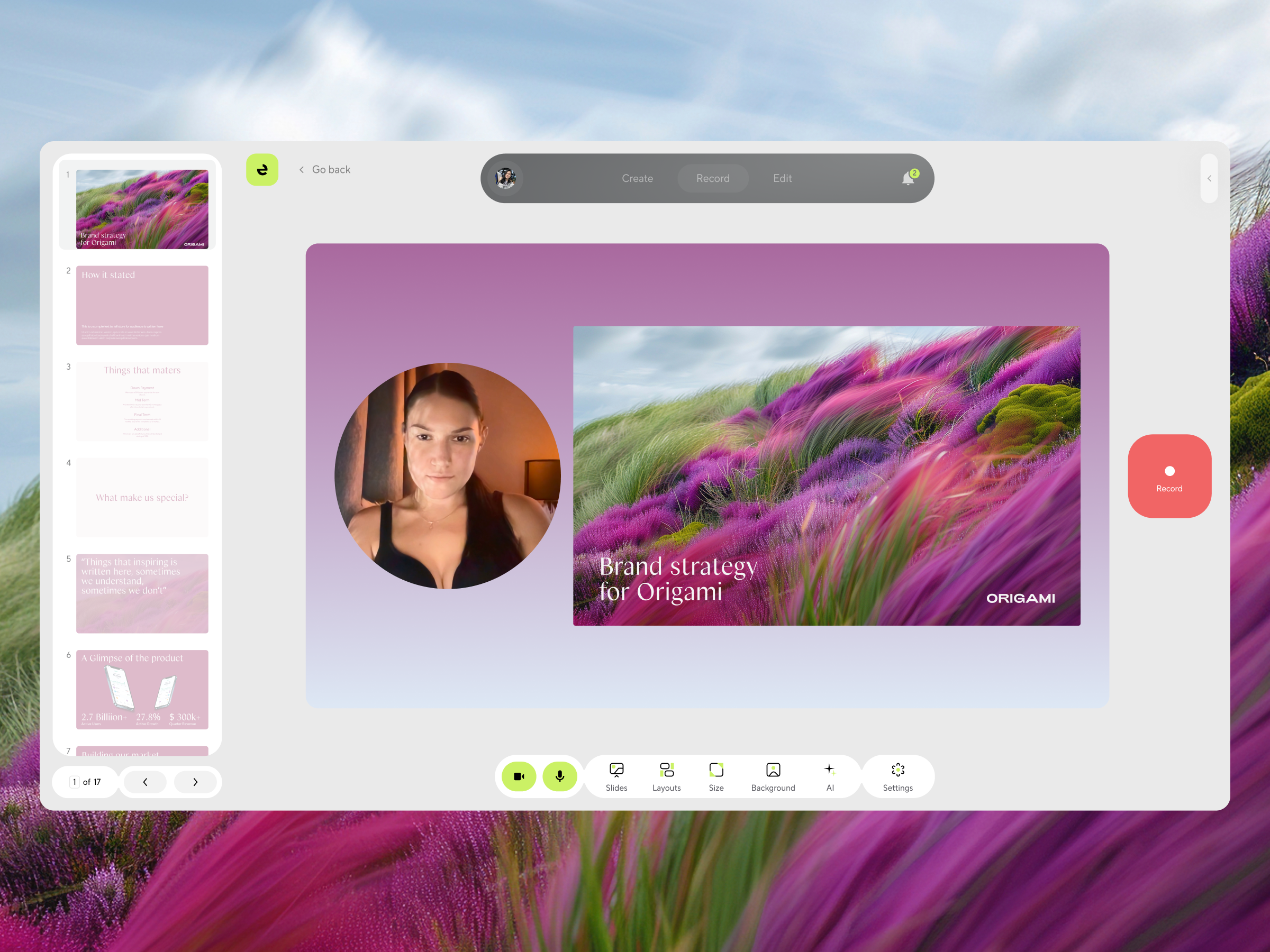Click the slide number input field

(75, 782)
